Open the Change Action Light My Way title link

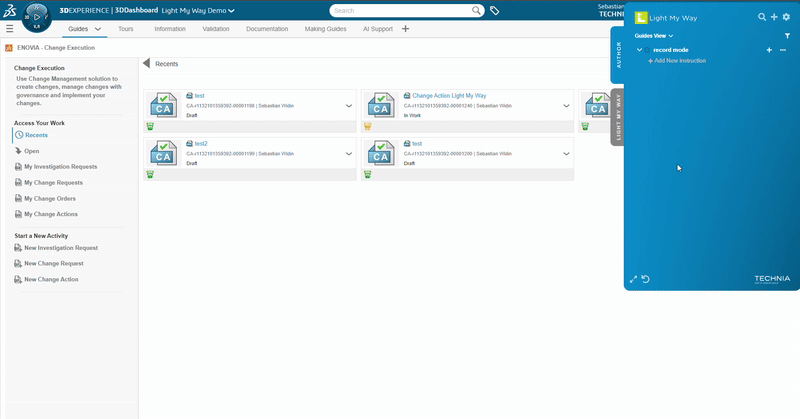[449, 95]
